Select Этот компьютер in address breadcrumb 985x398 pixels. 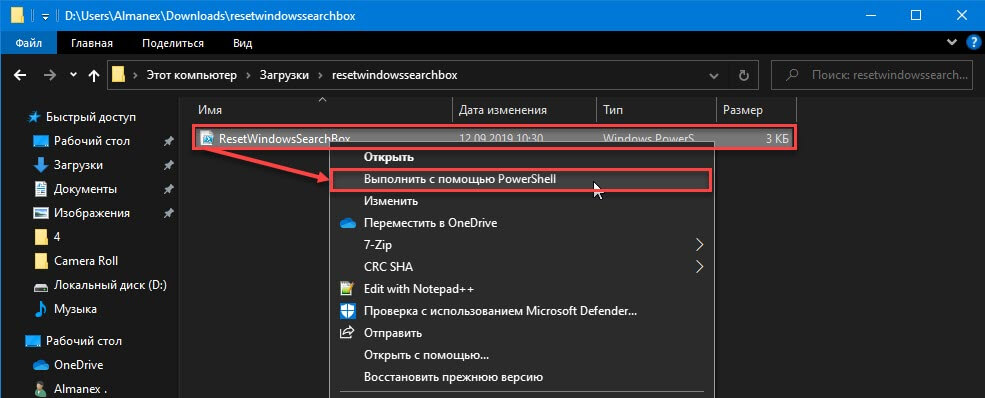(x=192, y=75)
